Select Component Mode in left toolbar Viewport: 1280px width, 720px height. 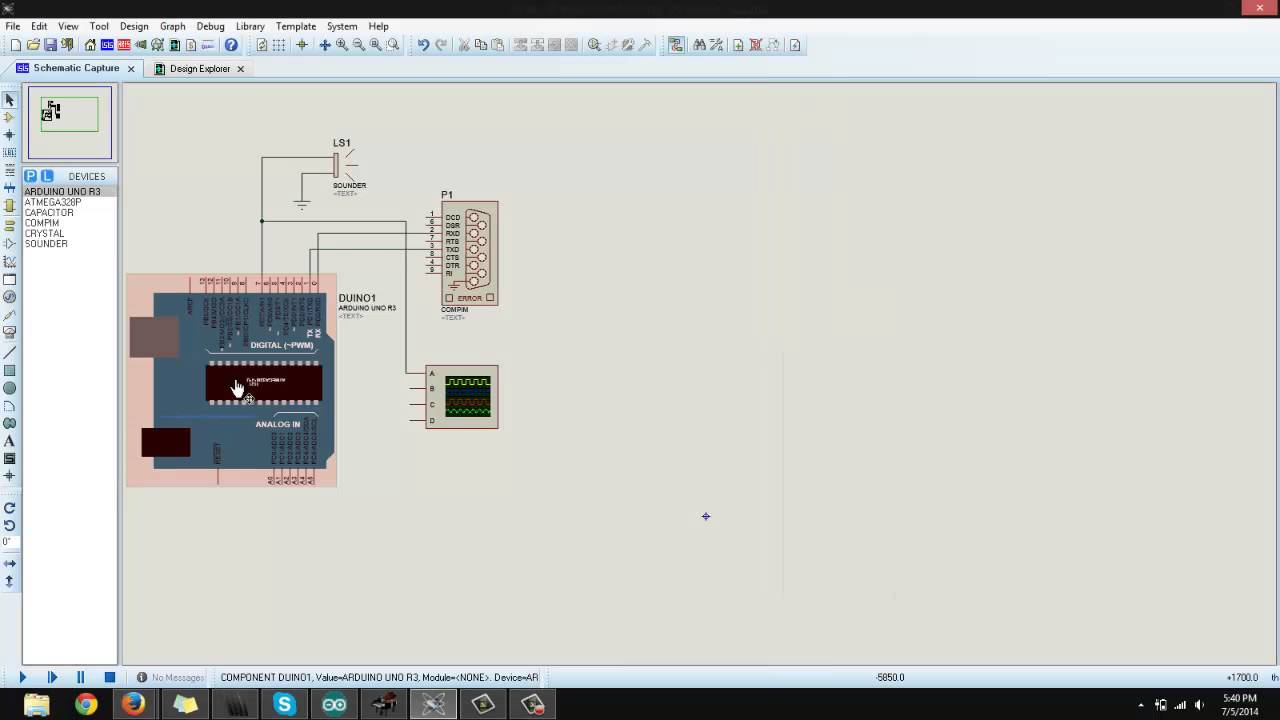click(10, 117)
